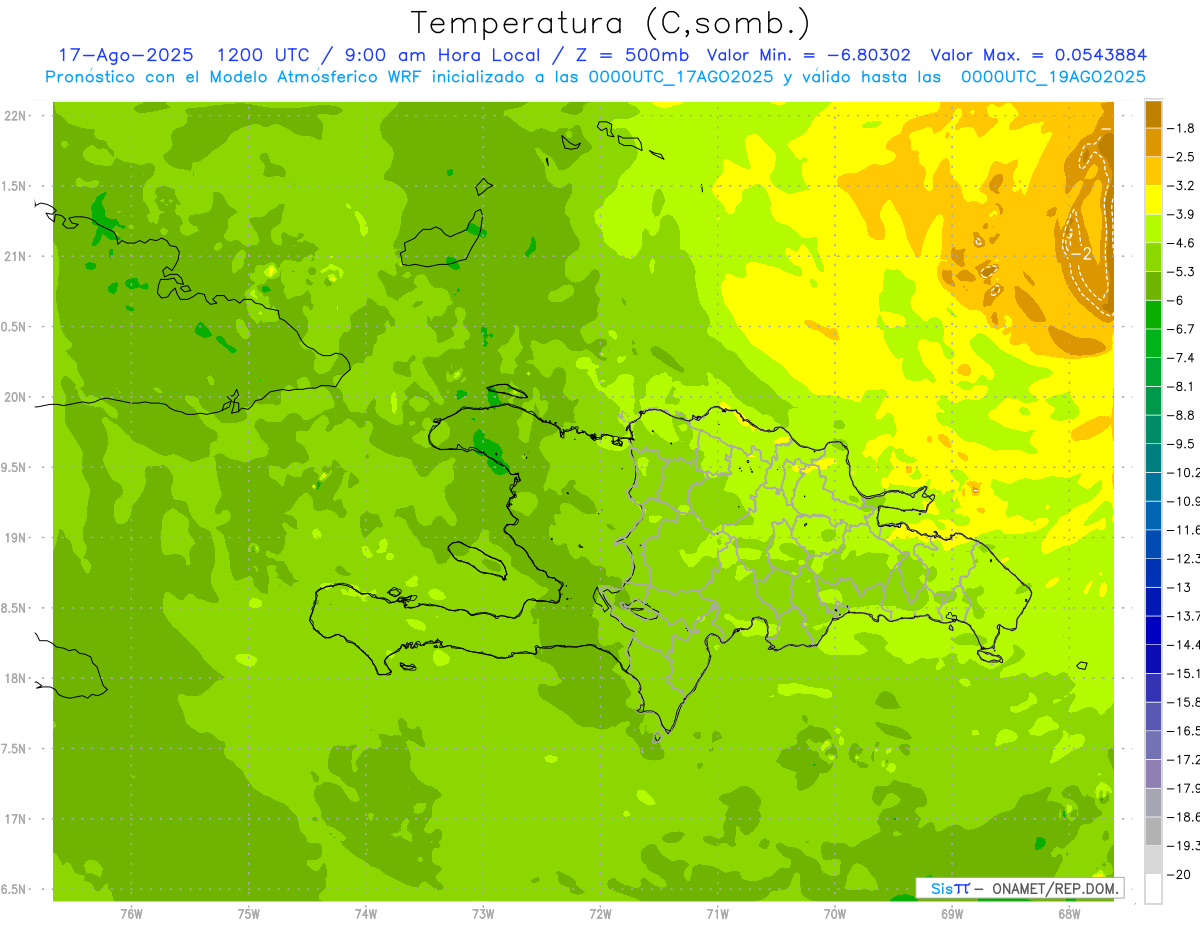Select the gray colorbar swatch between -18.6 and -19.3
1200x927 pixels.
click(x=1153, y=832)
